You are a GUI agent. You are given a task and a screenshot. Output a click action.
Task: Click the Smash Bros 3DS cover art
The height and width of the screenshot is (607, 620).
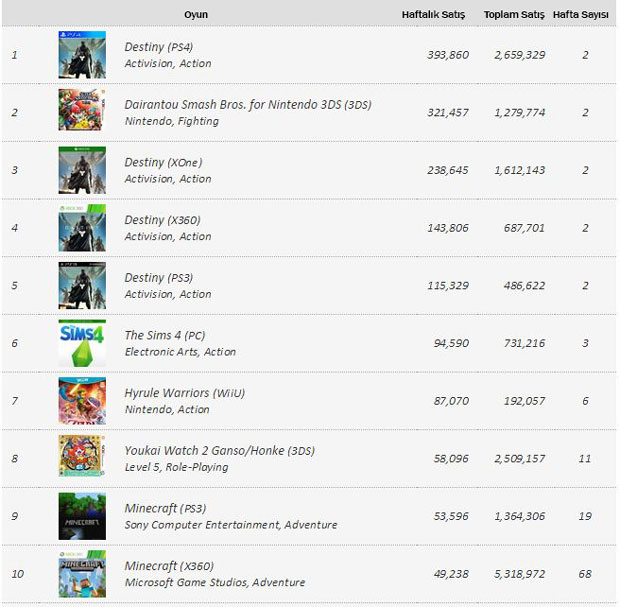[82, 112]
